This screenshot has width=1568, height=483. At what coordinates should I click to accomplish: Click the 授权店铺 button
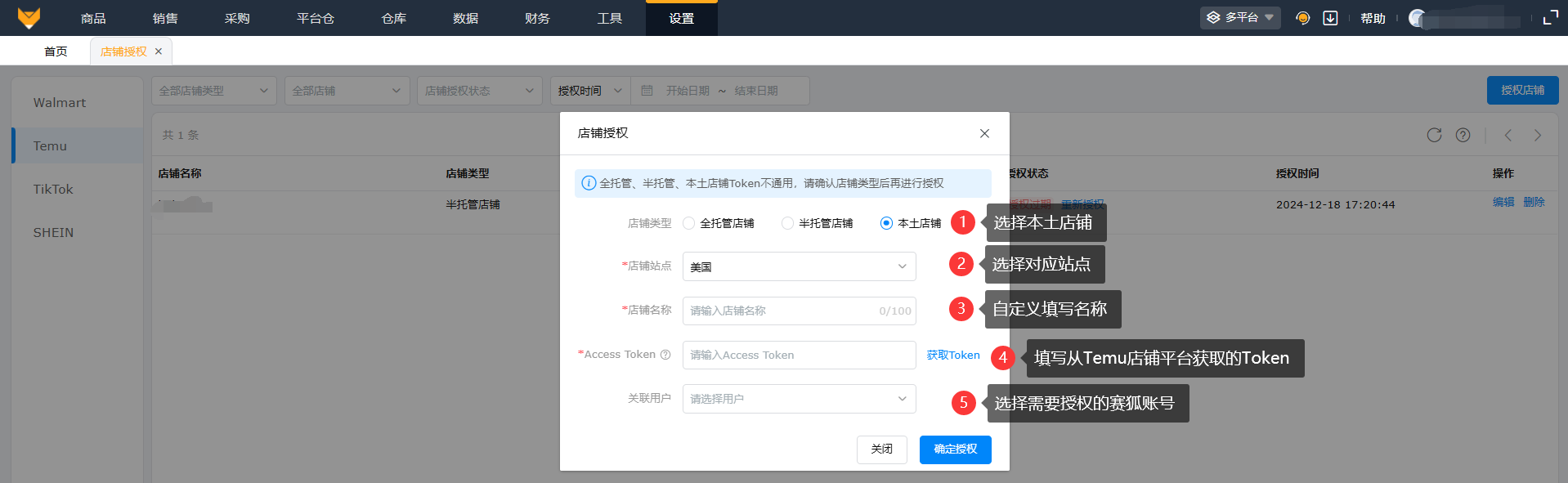[1523, 91]
